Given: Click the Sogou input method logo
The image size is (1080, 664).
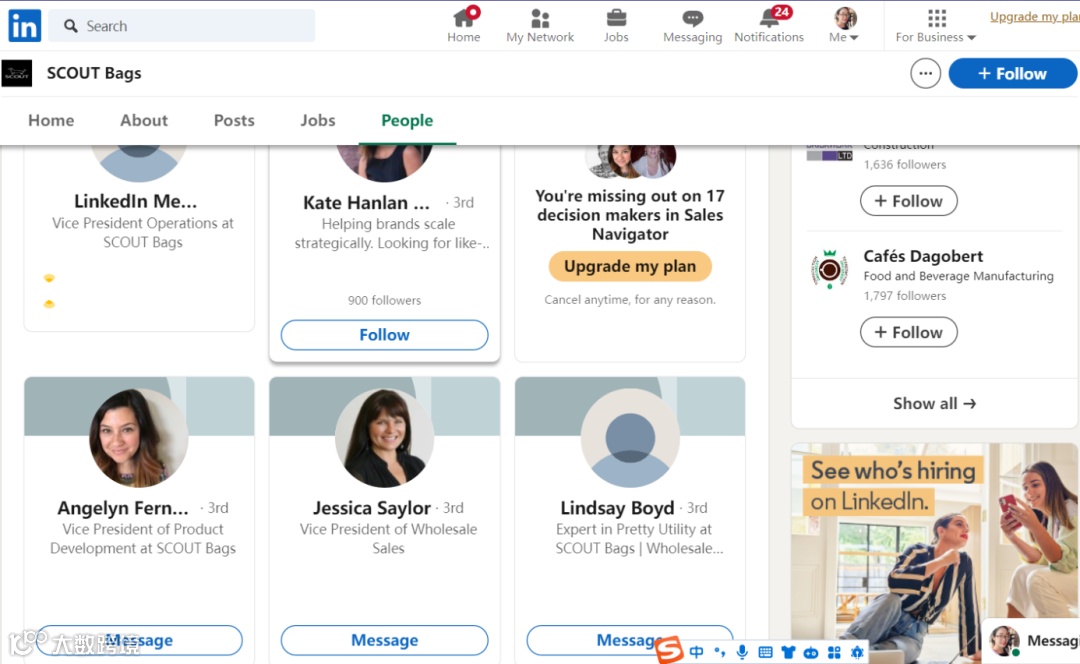Looking at the screenshot, I should (669, 650).
